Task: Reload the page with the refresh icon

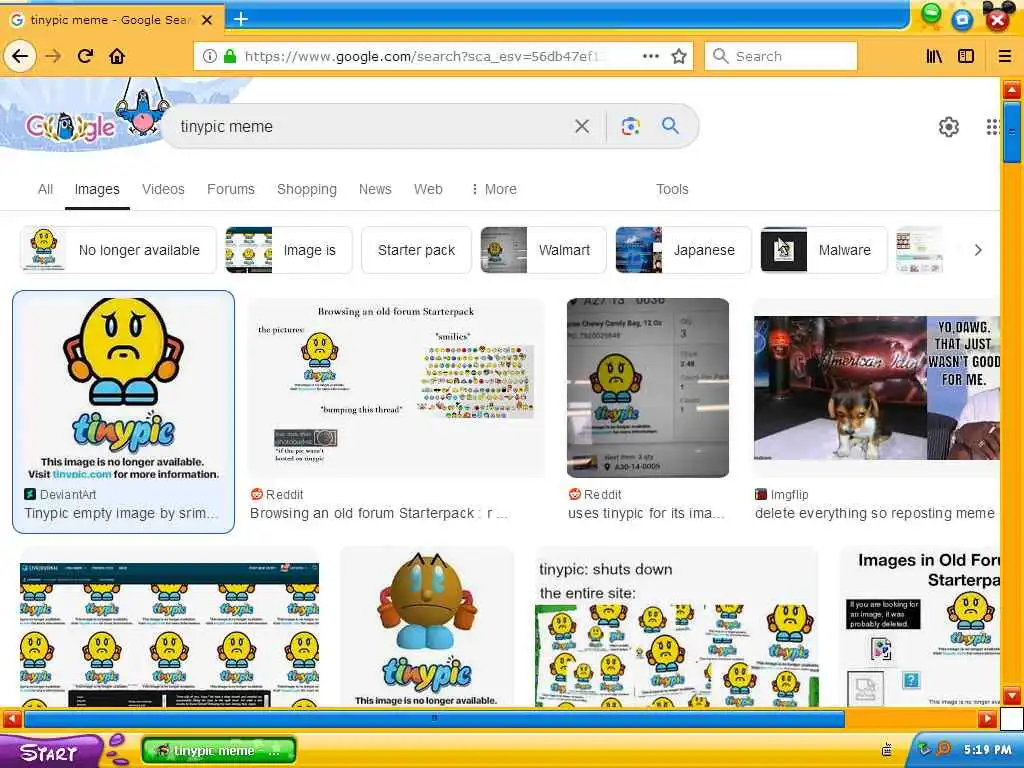Action: 85,56
